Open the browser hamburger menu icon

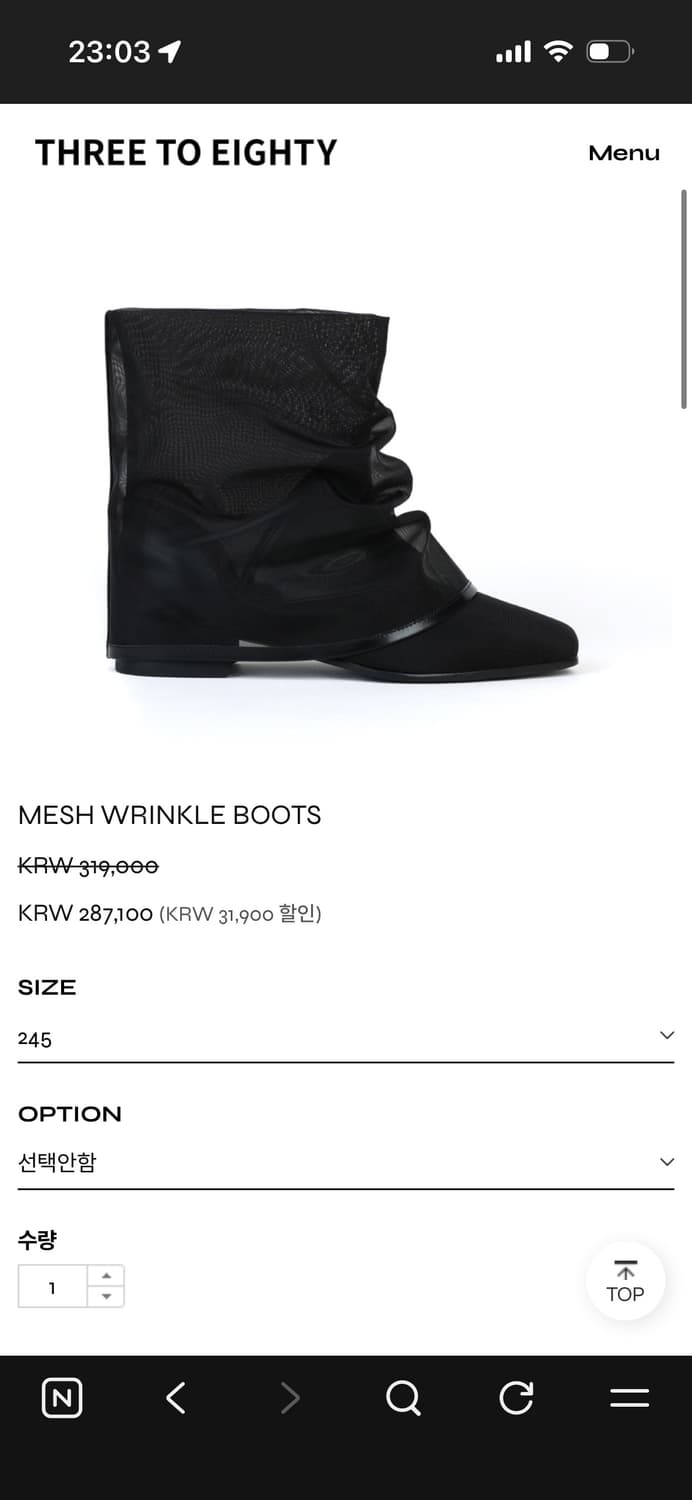pos(629,1398)
